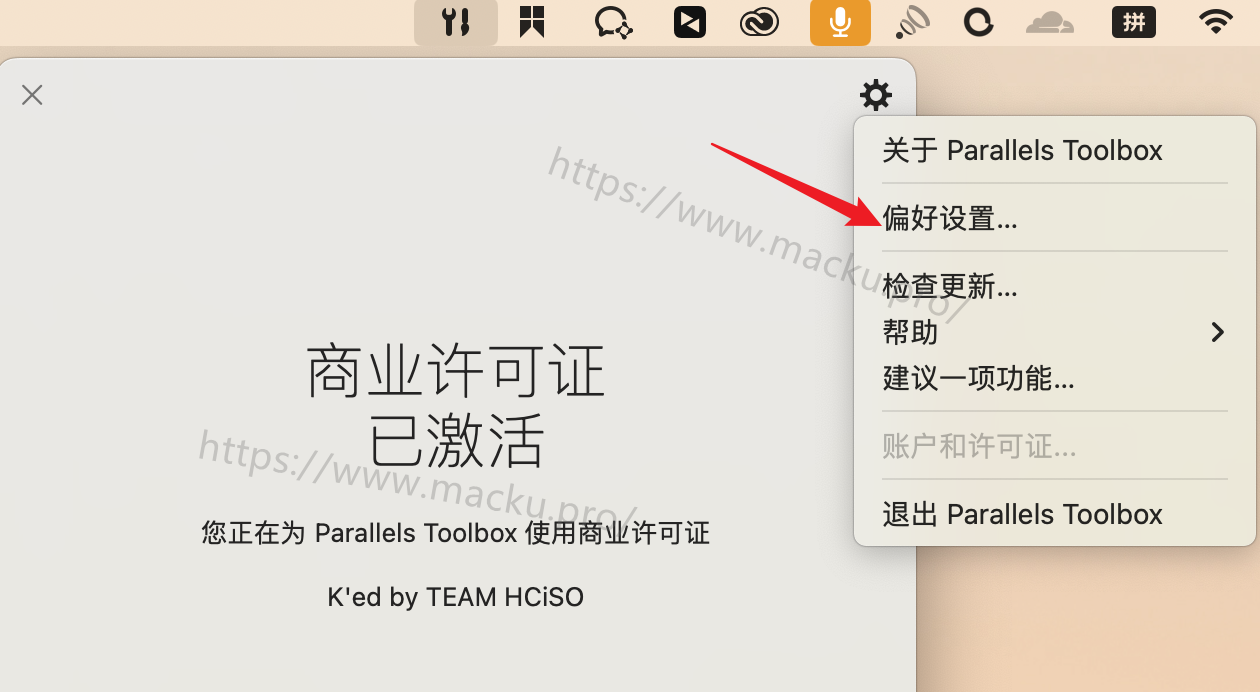Click the gray cloud menu bar icon
1260x692 pixels.
coord(1050,22)
